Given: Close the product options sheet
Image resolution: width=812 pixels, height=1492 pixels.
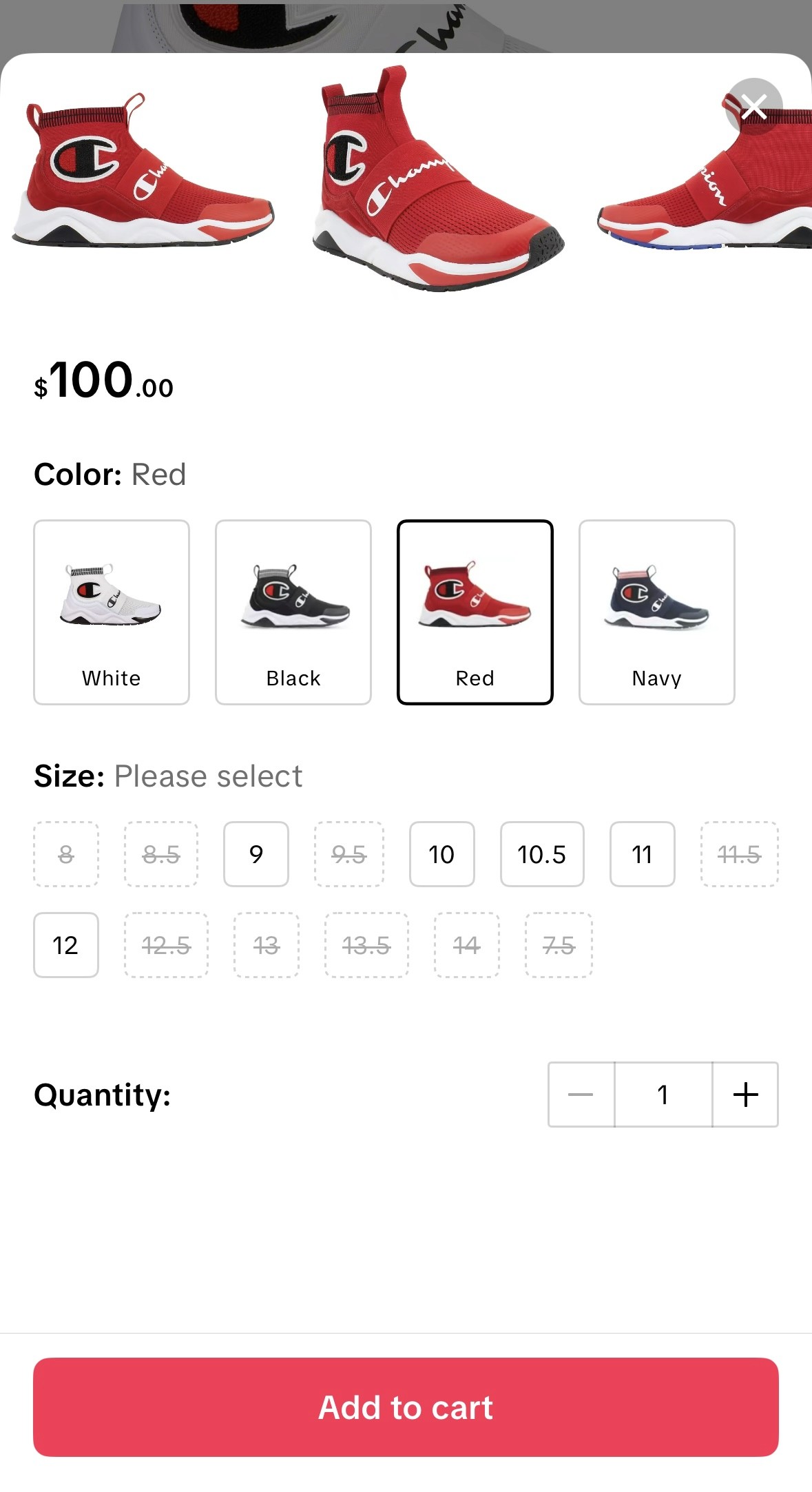Looking at the screenshot, I should (754, 107).
